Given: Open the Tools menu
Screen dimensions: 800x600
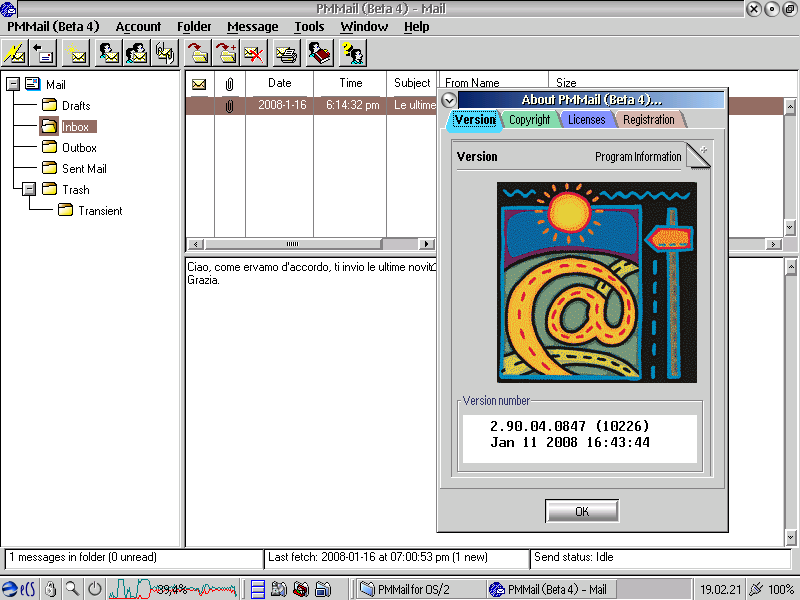Looking at the screenshot, I should (x=309, y=27).
